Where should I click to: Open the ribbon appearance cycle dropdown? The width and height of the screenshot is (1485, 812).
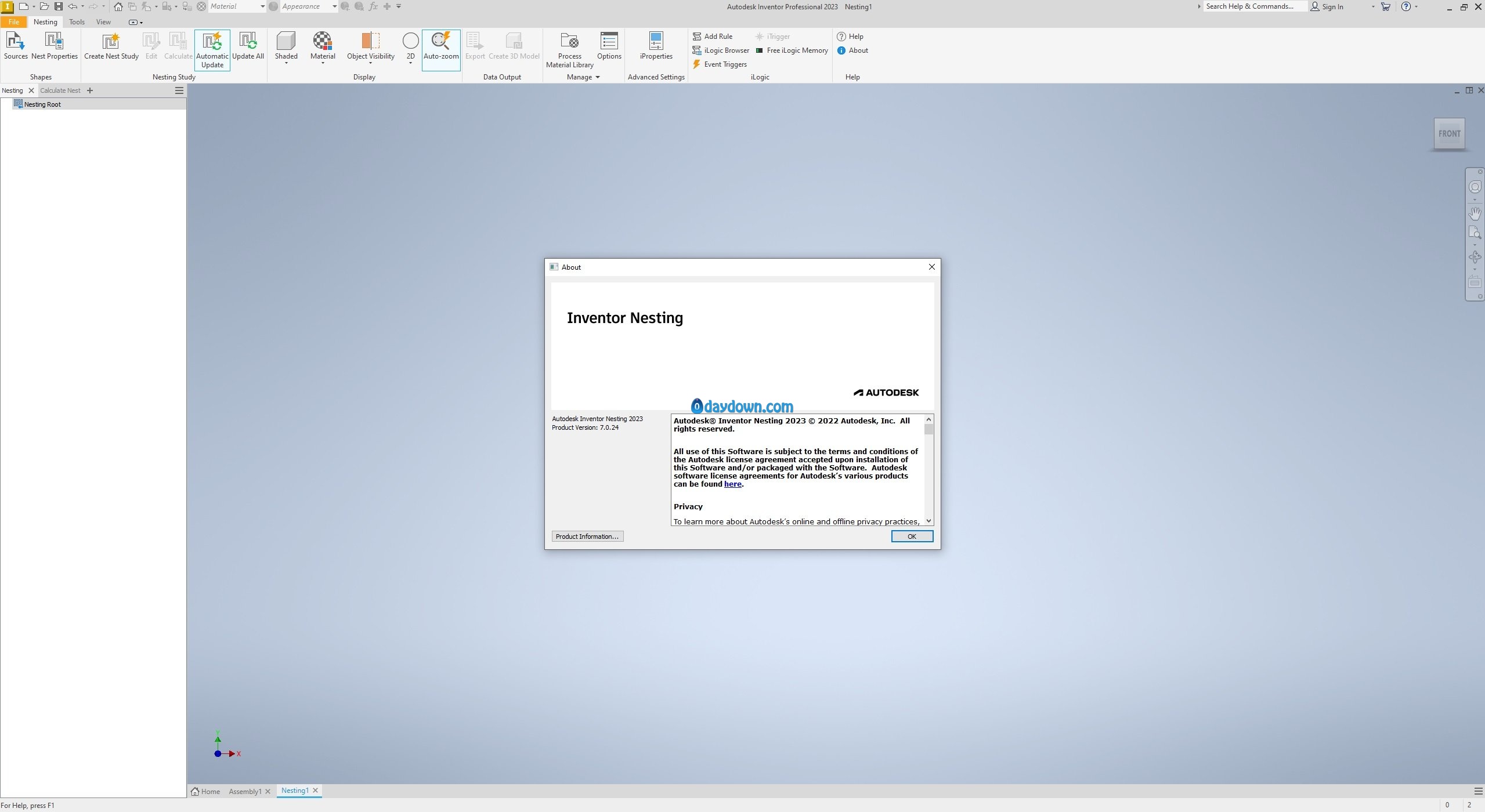point(135,22)
